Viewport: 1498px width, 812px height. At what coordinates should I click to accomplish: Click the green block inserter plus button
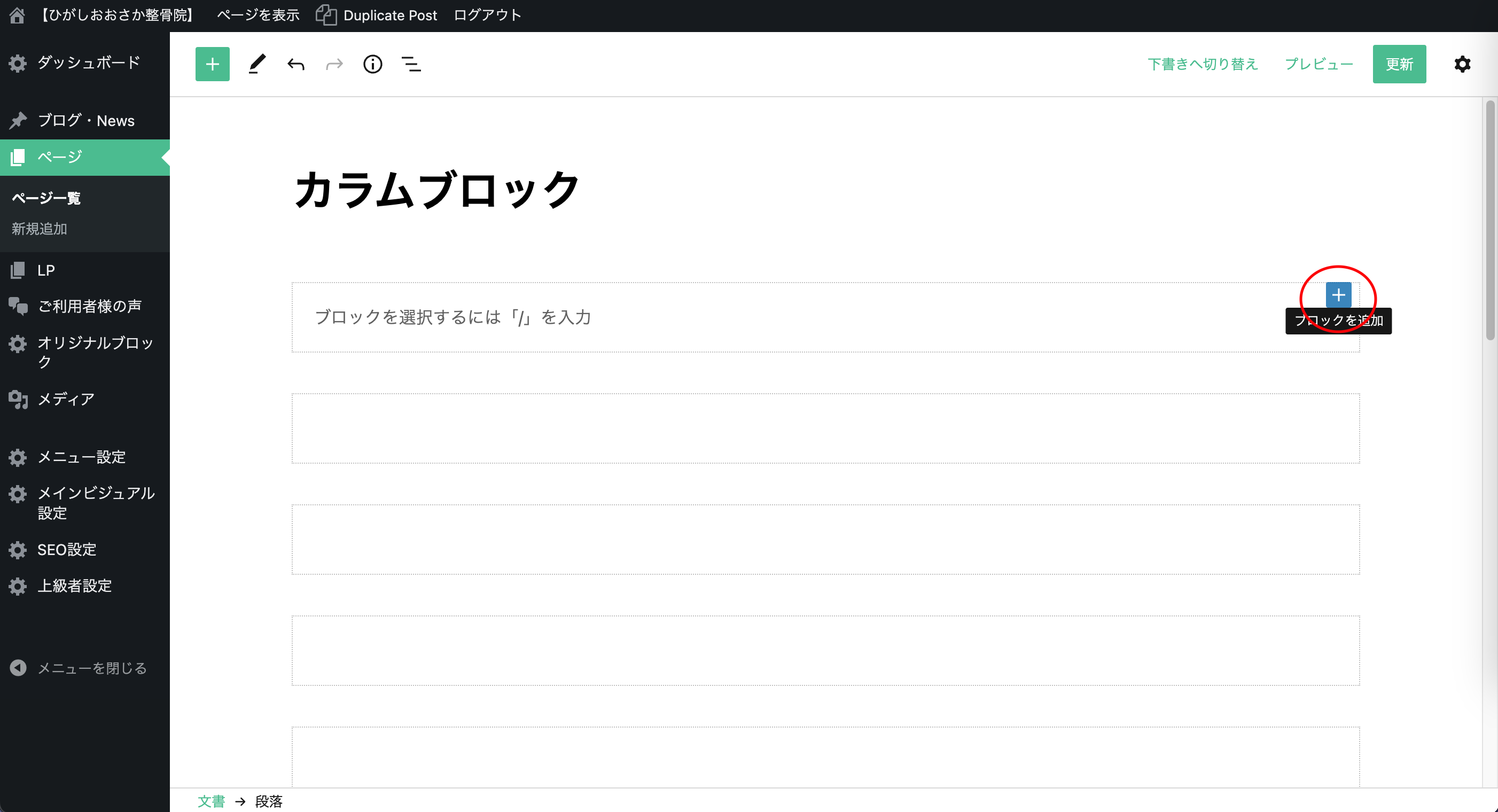[x=212, y=64]
